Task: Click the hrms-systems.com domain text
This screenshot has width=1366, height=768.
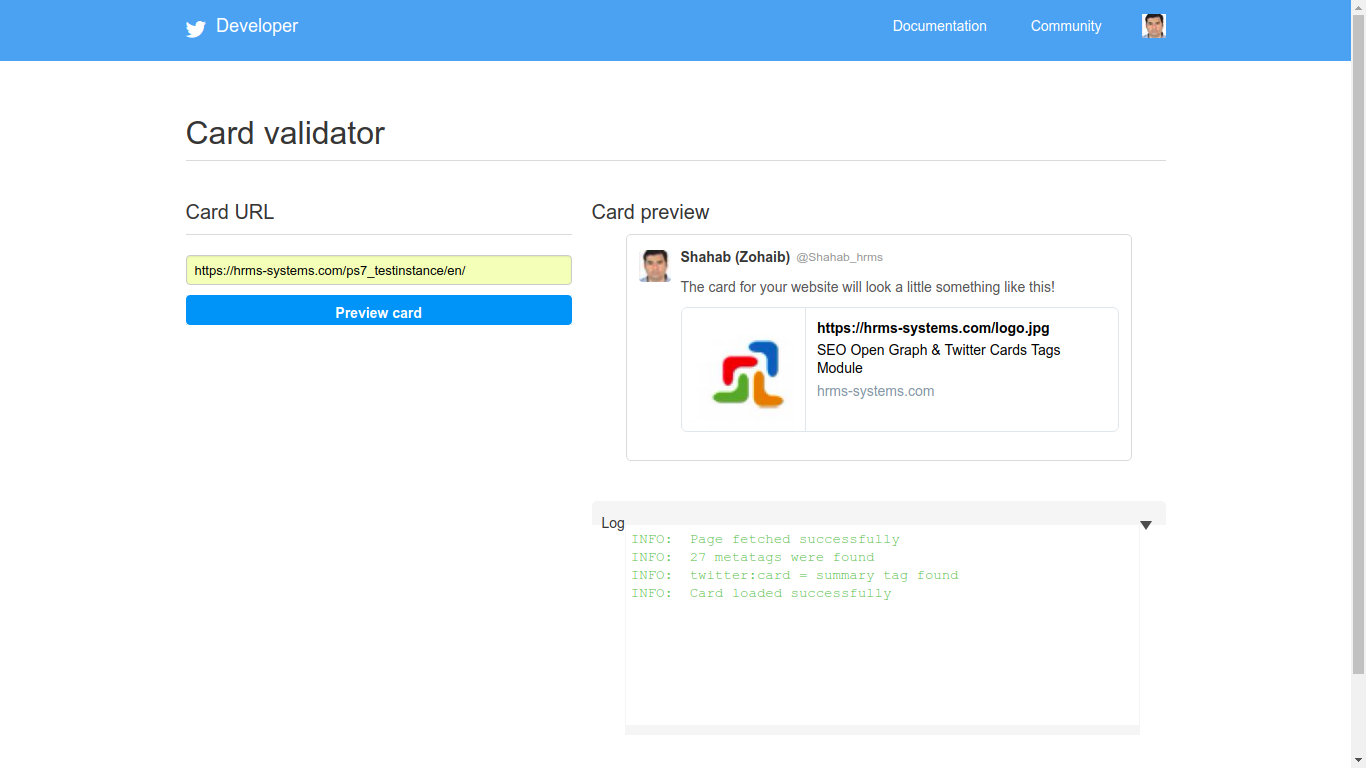Action: 876,391
